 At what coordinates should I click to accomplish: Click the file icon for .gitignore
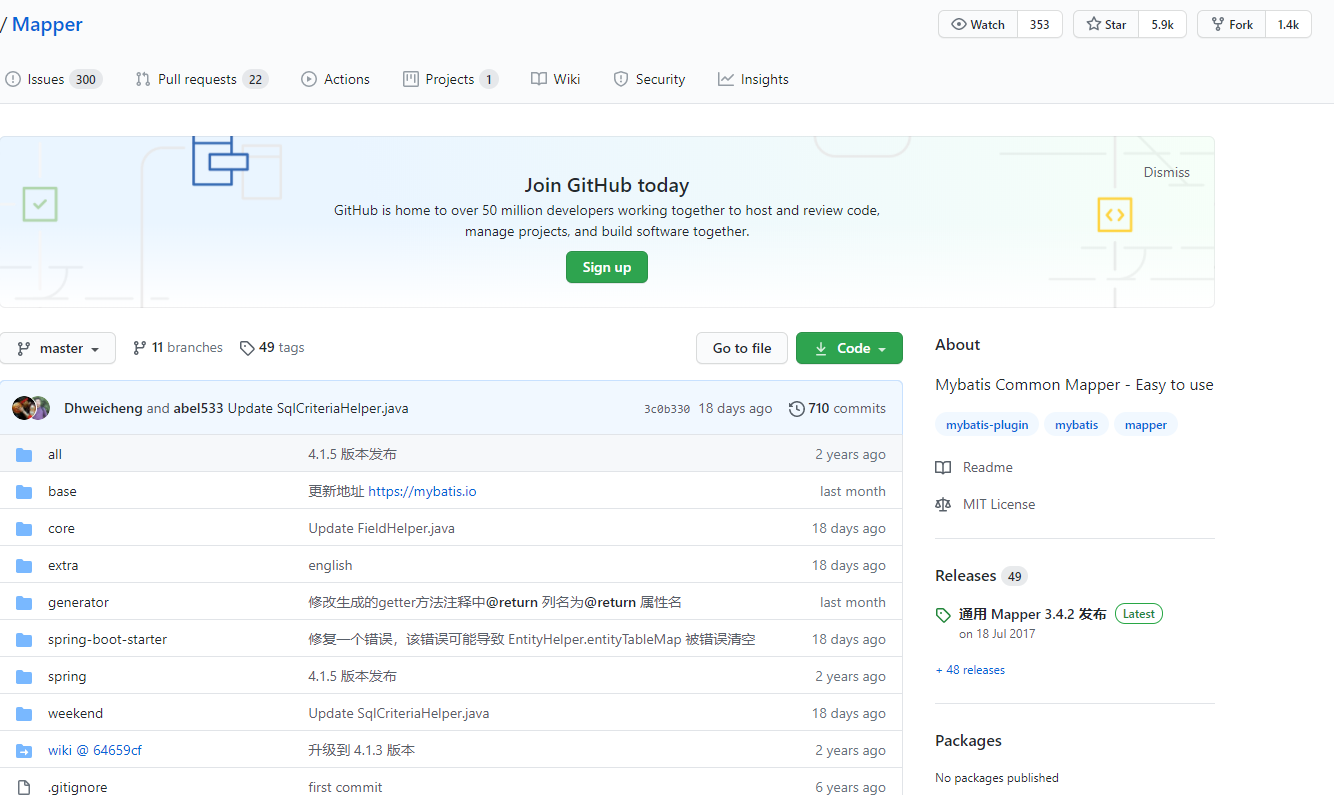coord(24,787)
